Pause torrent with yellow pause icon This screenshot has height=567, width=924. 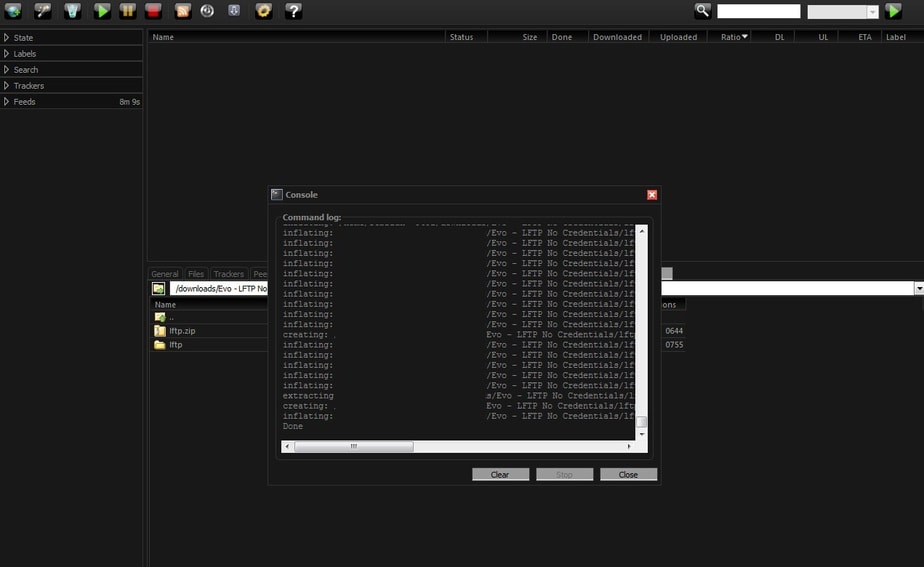[x=127, y=11]
